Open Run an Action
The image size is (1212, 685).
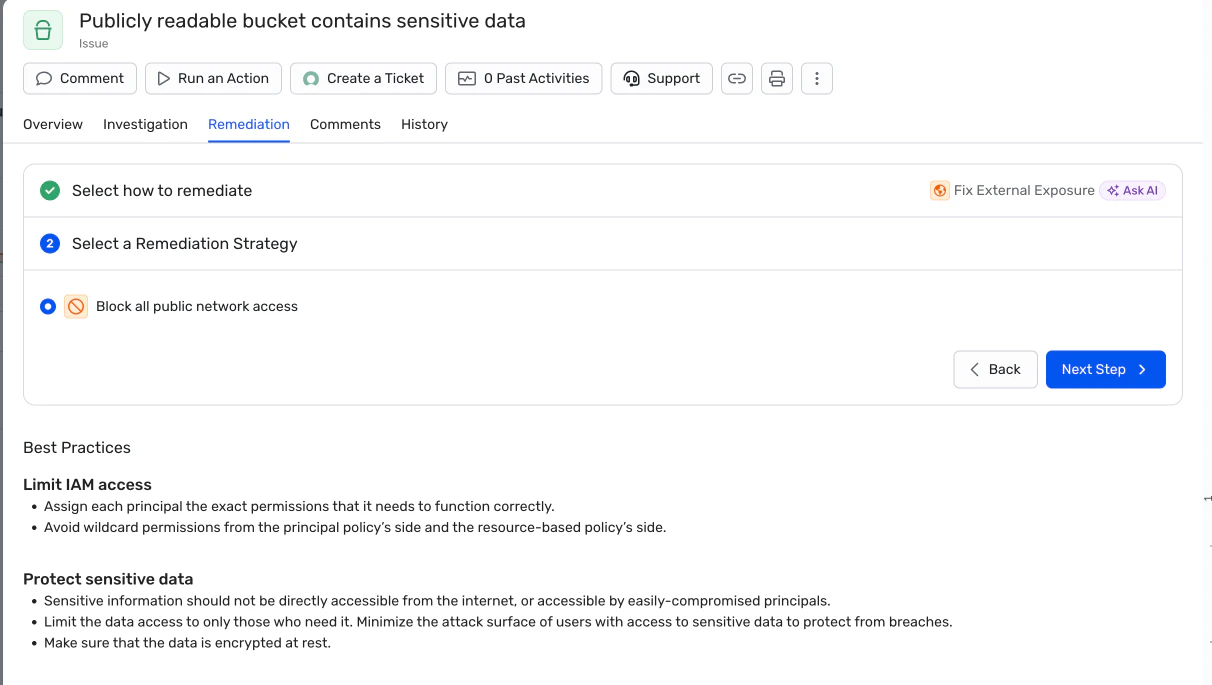[213, 78]
